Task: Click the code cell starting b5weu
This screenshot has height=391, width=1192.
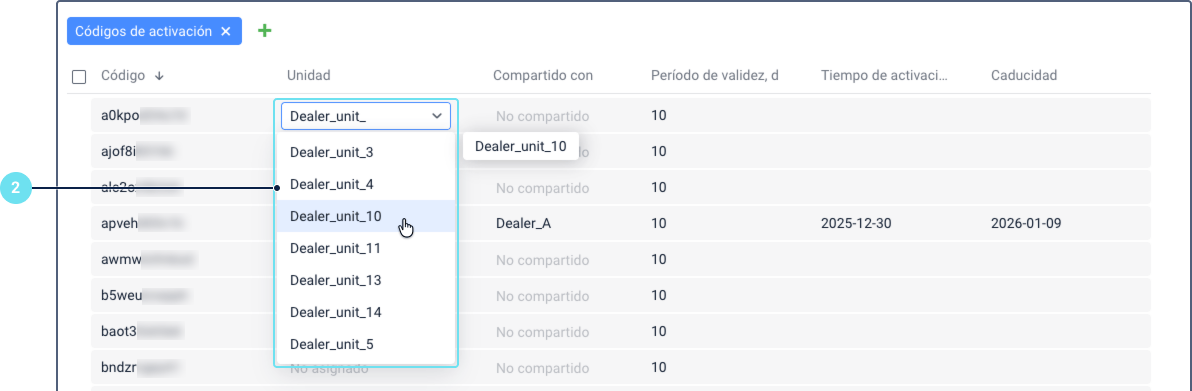Action: point(144,295)
